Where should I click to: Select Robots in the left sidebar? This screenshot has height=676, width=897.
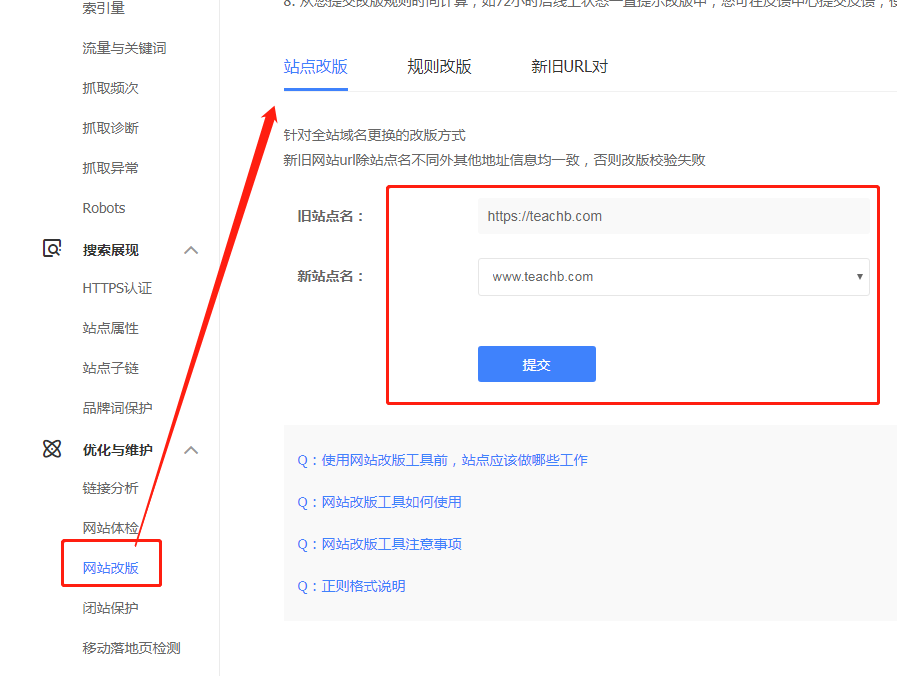pyautogui.click(x=103, y=208)
